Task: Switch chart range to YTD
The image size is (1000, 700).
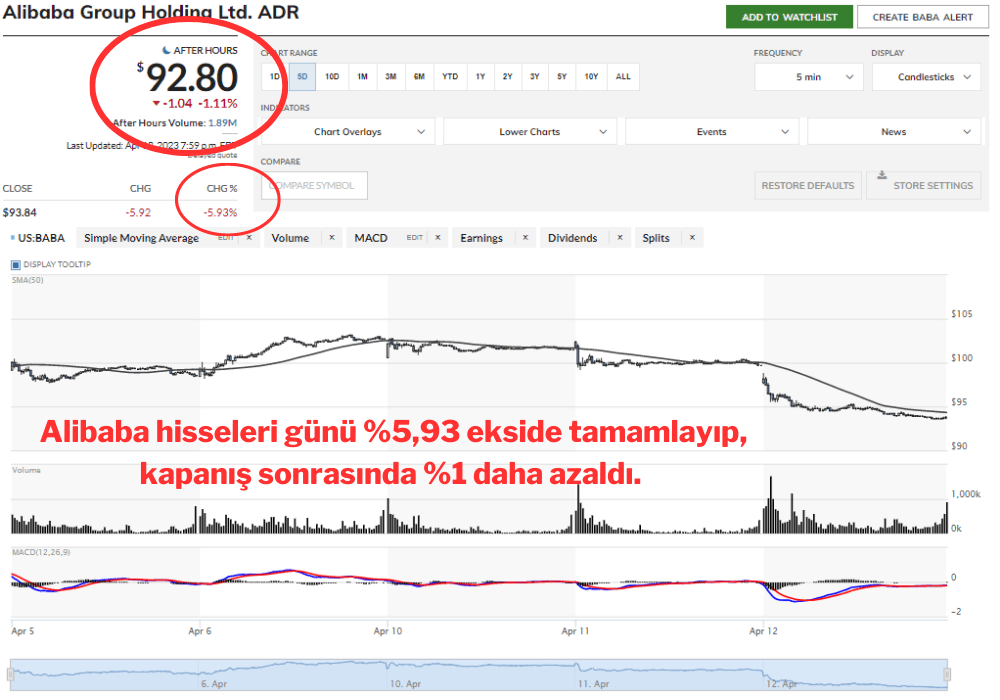Action: point(450,77)
